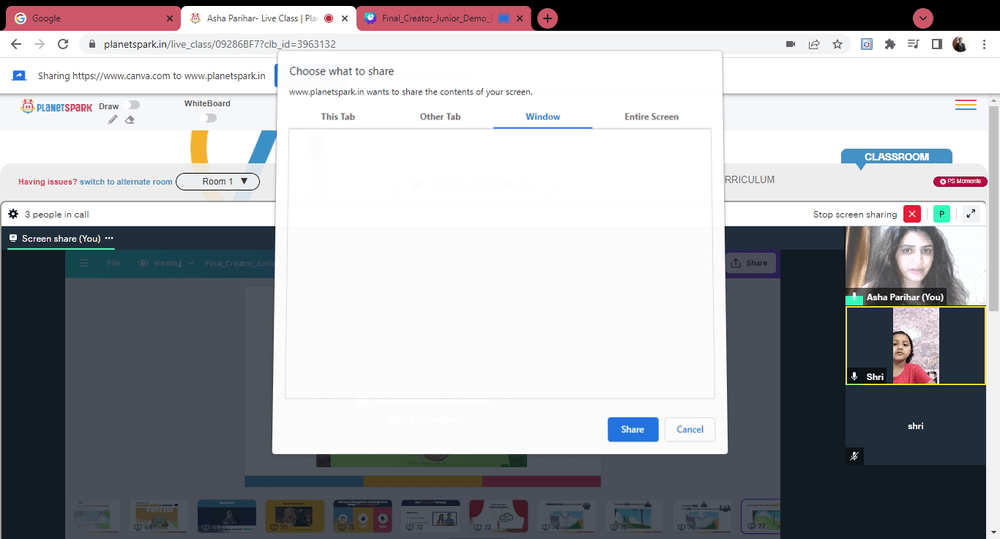Open the hamburger menu at top right
Image resolution: width=1000 pixels, height=539 pixels.
pyautogui.click(x=966, y=105)
